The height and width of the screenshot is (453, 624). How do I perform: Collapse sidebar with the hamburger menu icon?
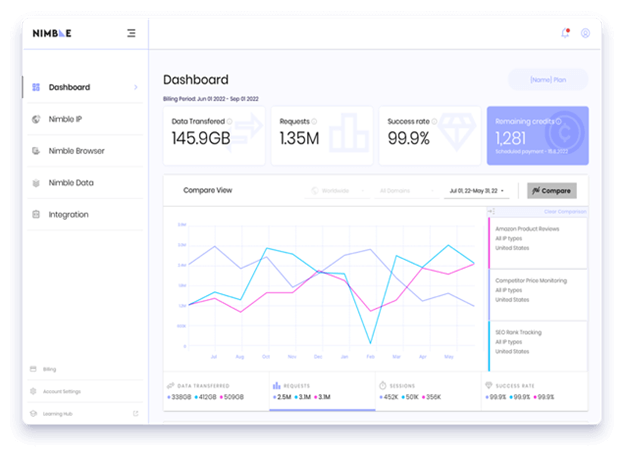131,33
